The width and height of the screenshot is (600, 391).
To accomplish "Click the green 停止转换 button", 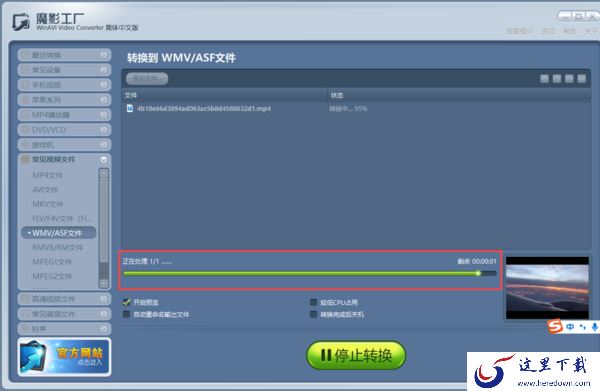I will click(x=356, y=355).
